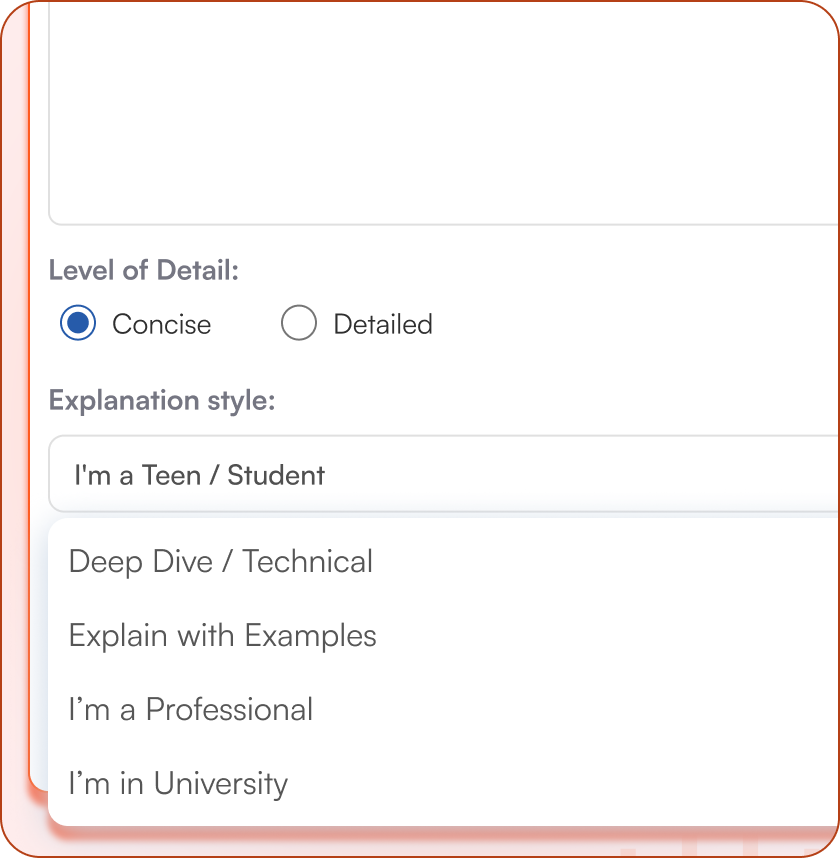Set explanation style to Explain with Examples

pos(222,636)
